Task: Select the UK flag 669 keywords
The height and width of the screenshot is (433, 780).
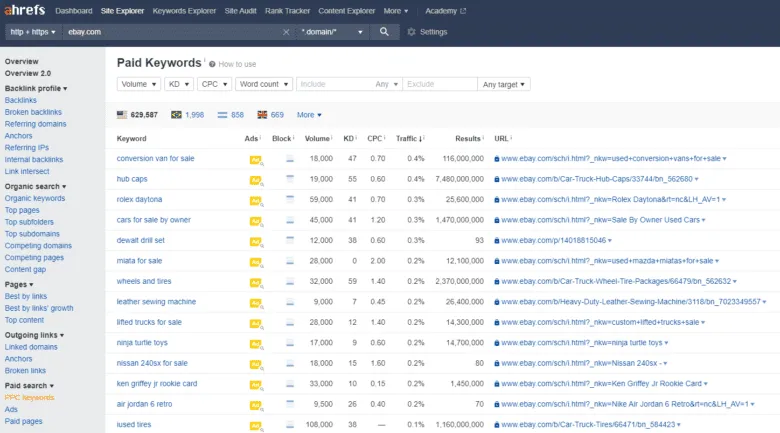Action: point(270,115)
